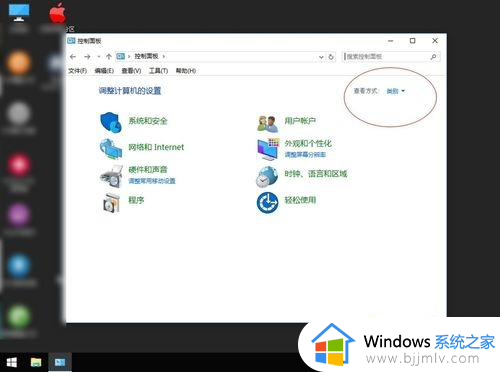The image size is (500, 372).
Task: Open the 硬件和声音 link
Action: tap(148, 169)
